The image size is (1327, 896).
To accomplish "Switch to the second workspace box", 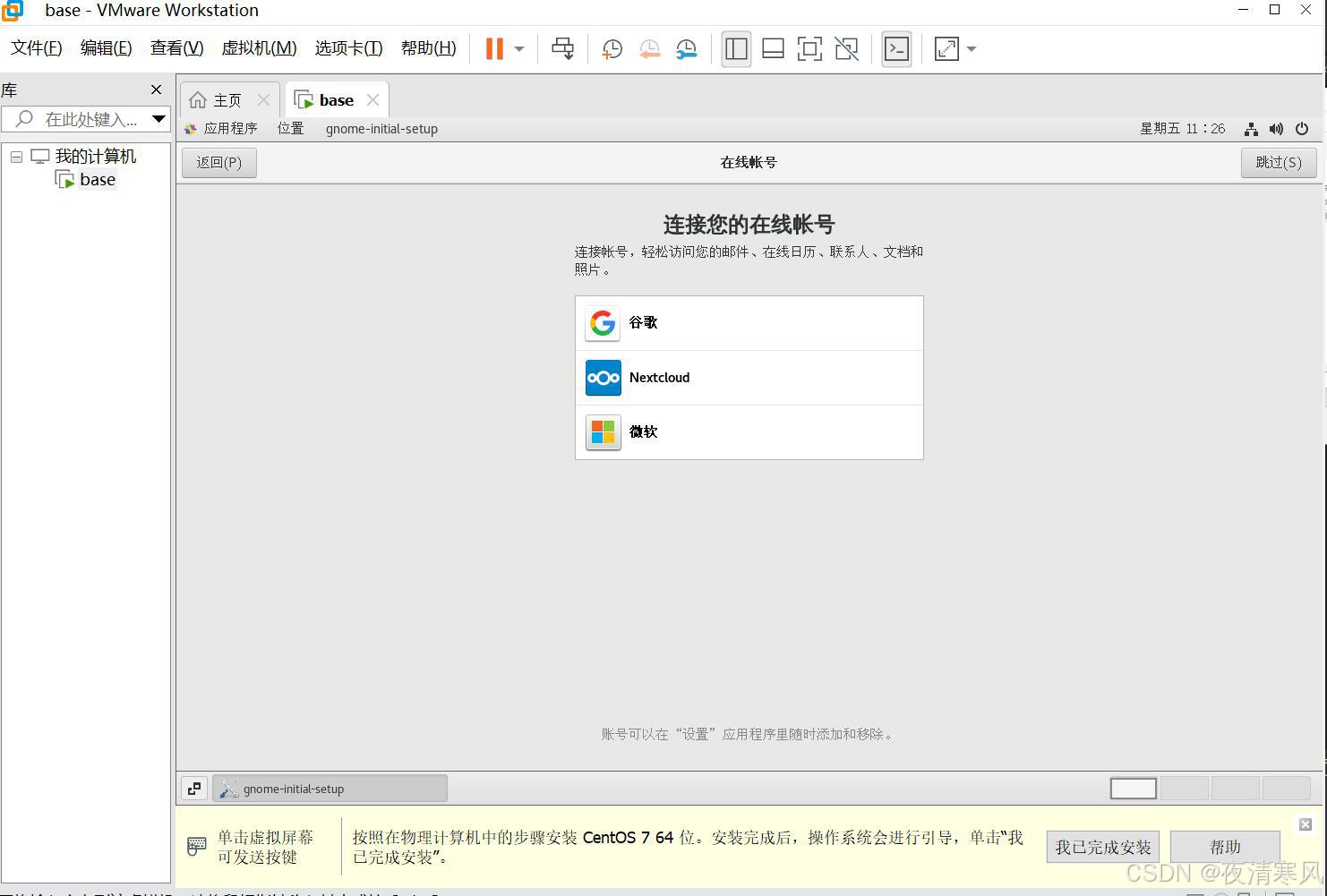I will coord(1185,789).
